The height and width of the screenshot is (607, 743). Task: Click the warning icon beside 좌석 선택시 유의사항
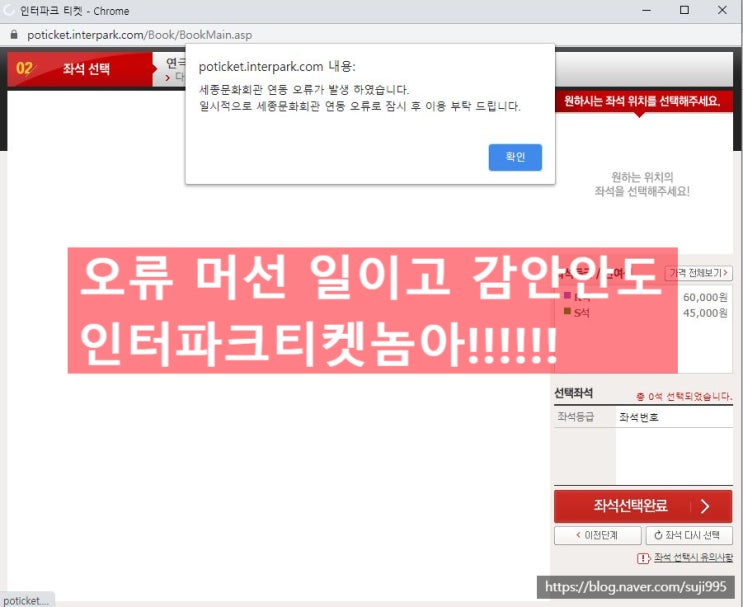click(643, 558)
